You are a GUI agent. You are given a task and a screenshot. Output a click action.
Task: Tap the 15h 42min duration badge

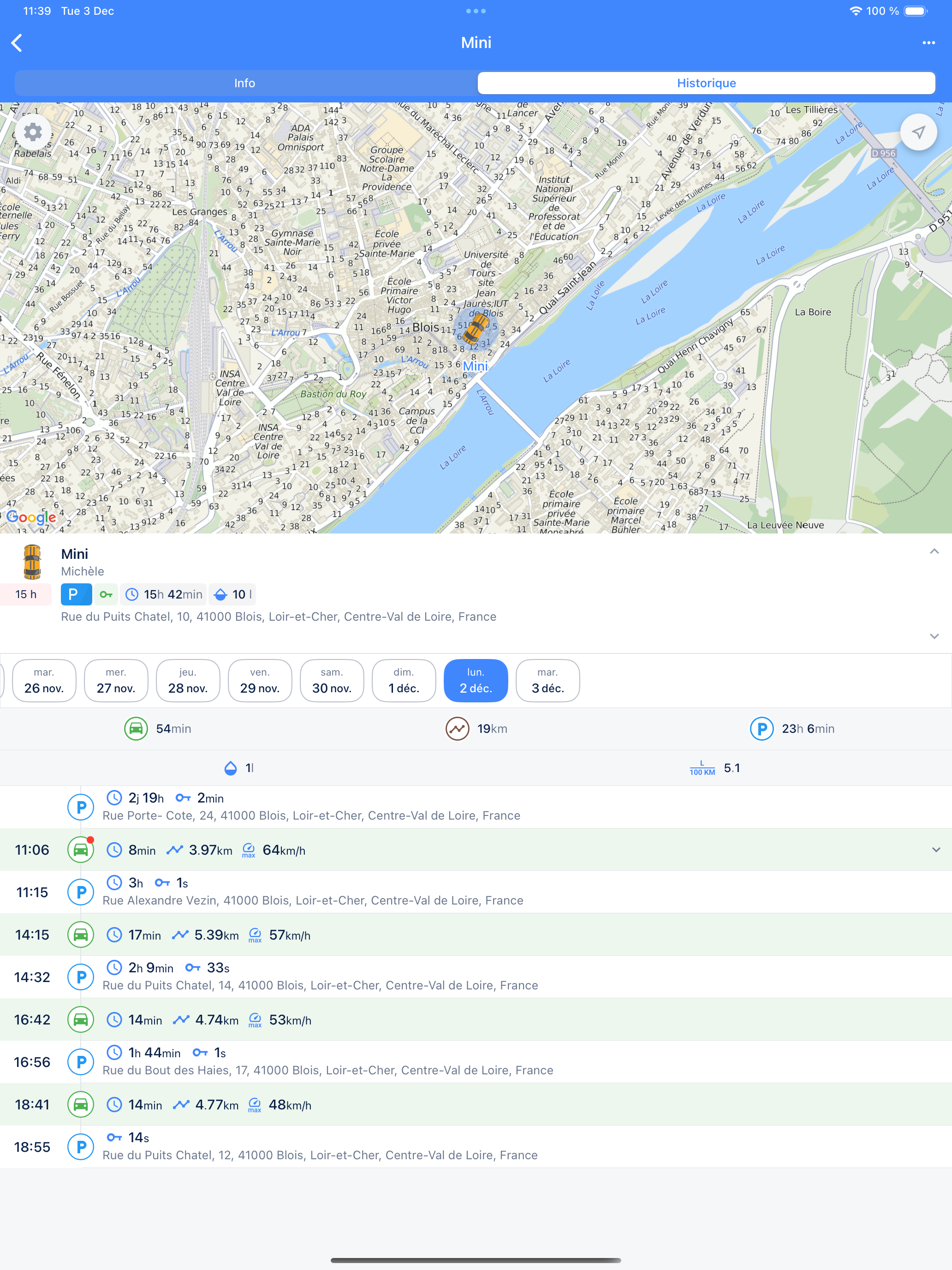point(164,594)
